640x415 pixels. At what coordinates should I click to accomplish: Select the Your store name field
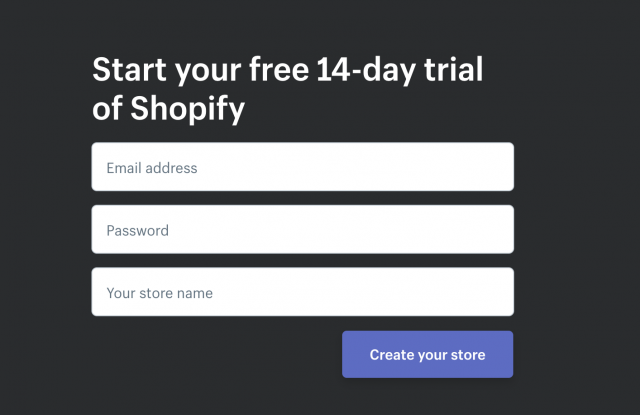coord(302,292)
